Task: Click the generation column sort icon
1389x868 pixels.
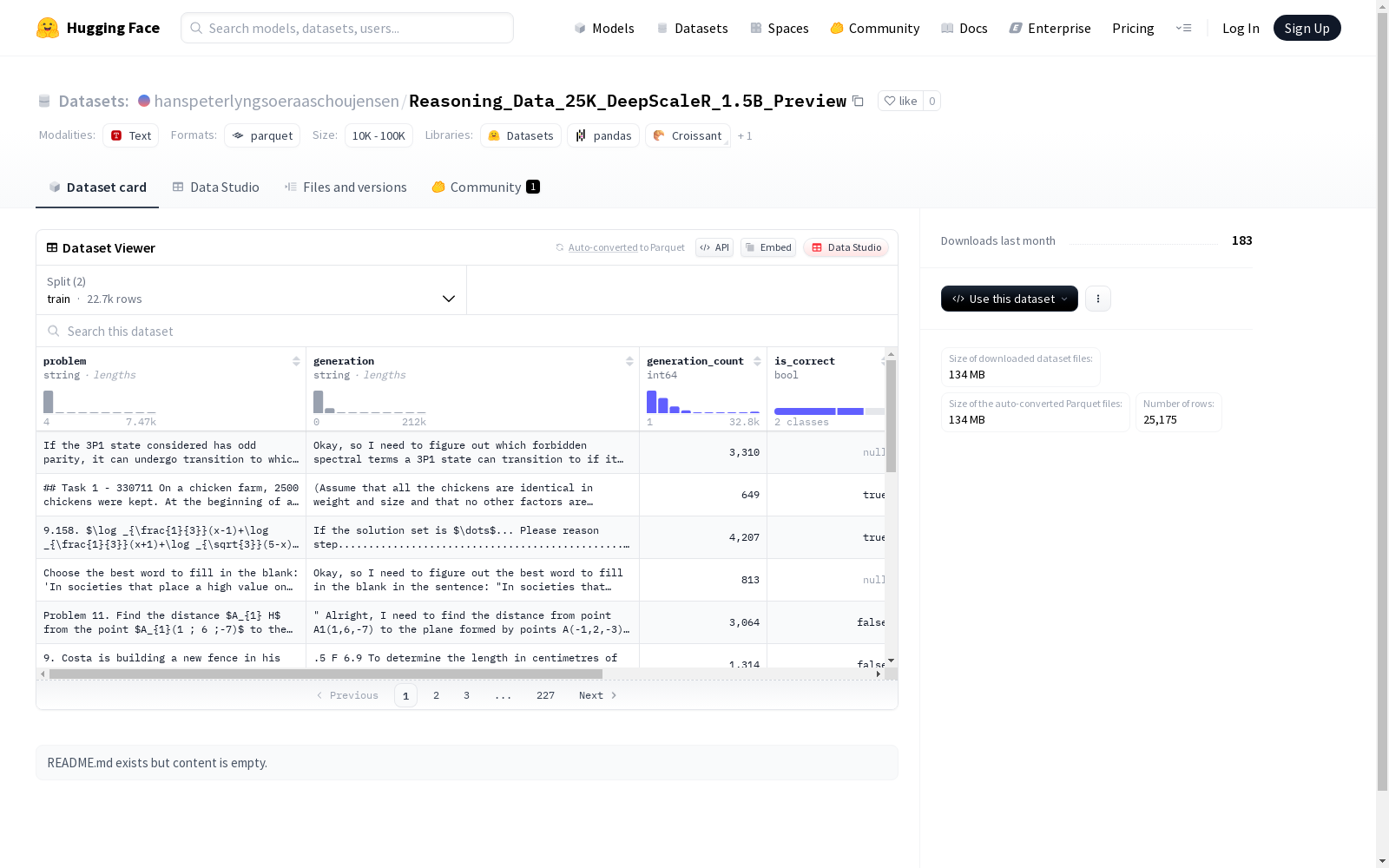Action: (x=629, y=361)
